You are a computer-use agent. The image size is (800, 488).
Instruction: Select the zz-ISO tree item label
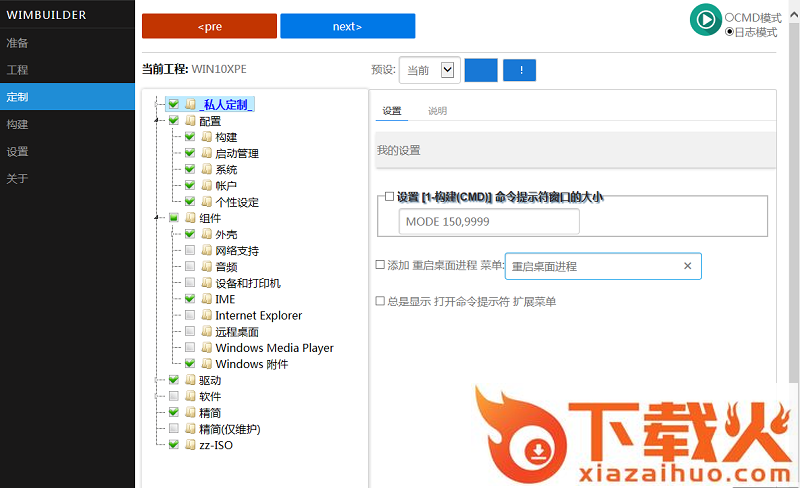[216, 445]
